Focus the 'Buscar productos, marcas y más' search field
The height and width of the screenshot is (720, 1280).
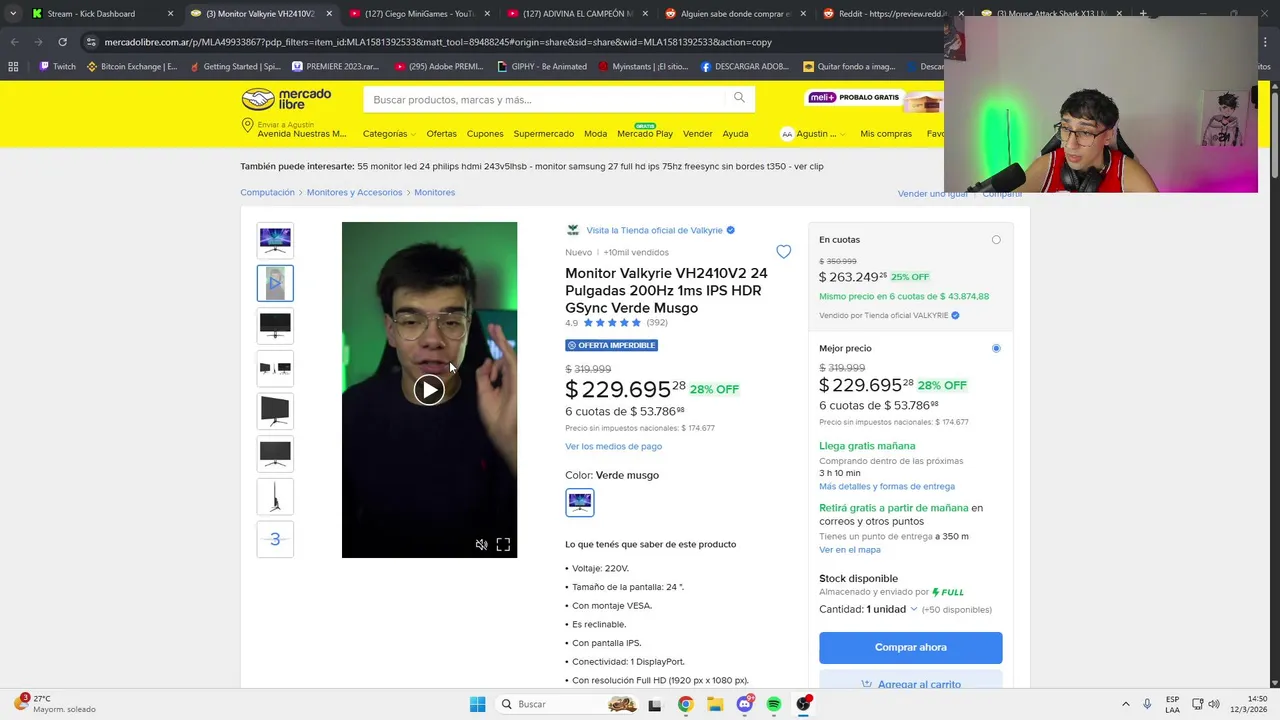545,99
